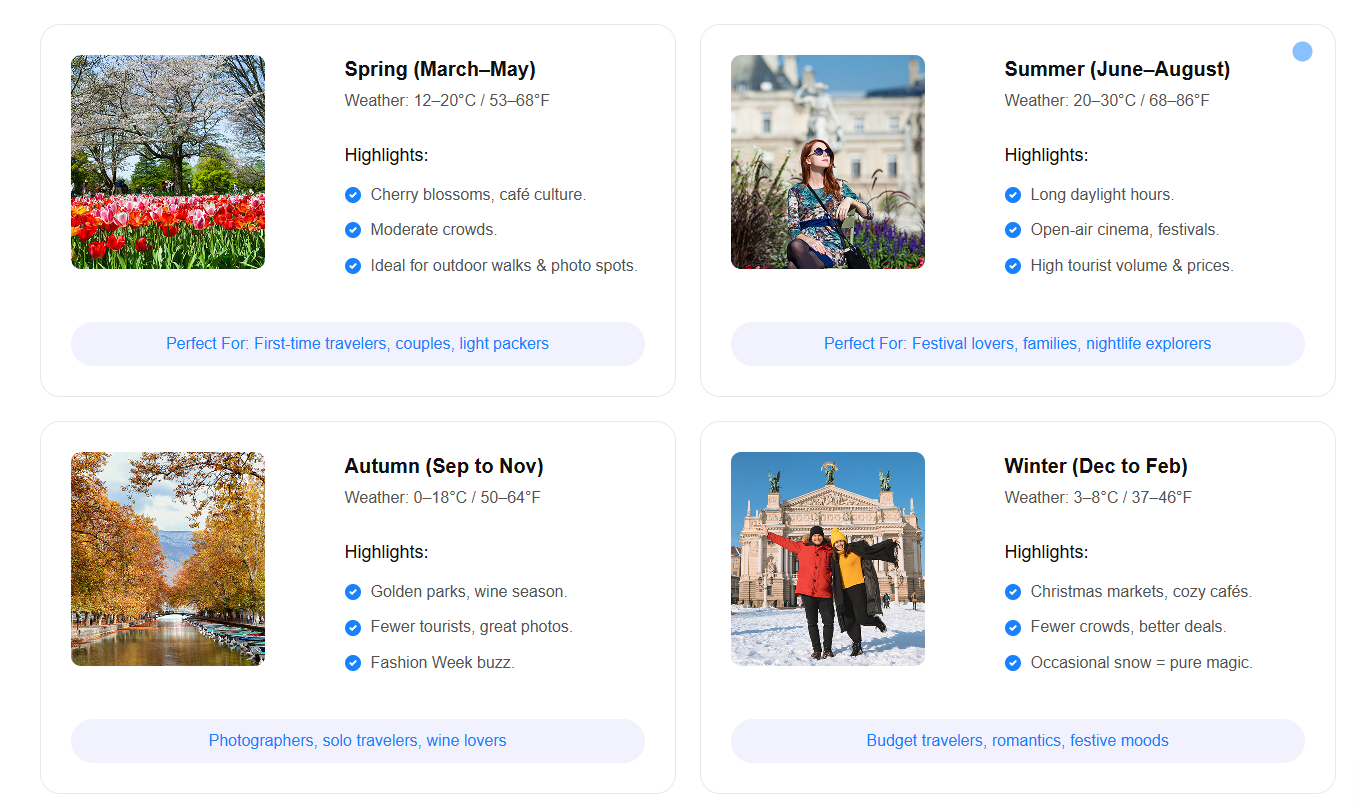Select the Winter (Dec to Feb) heading
1361x810 pixels.
(1096, 466)
